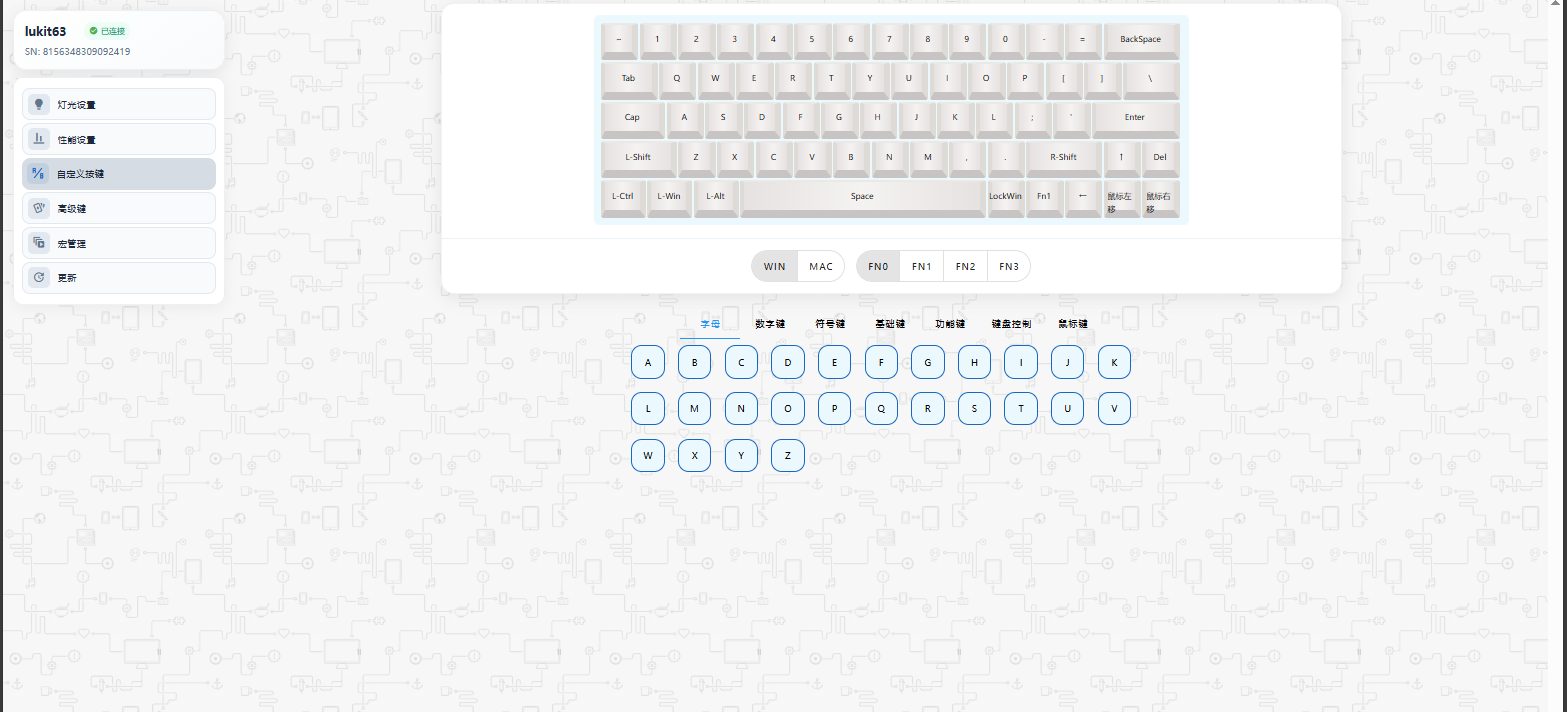Choose letter Y in the letter palette
Viewport: 1567px width, 712px height.
741,455
